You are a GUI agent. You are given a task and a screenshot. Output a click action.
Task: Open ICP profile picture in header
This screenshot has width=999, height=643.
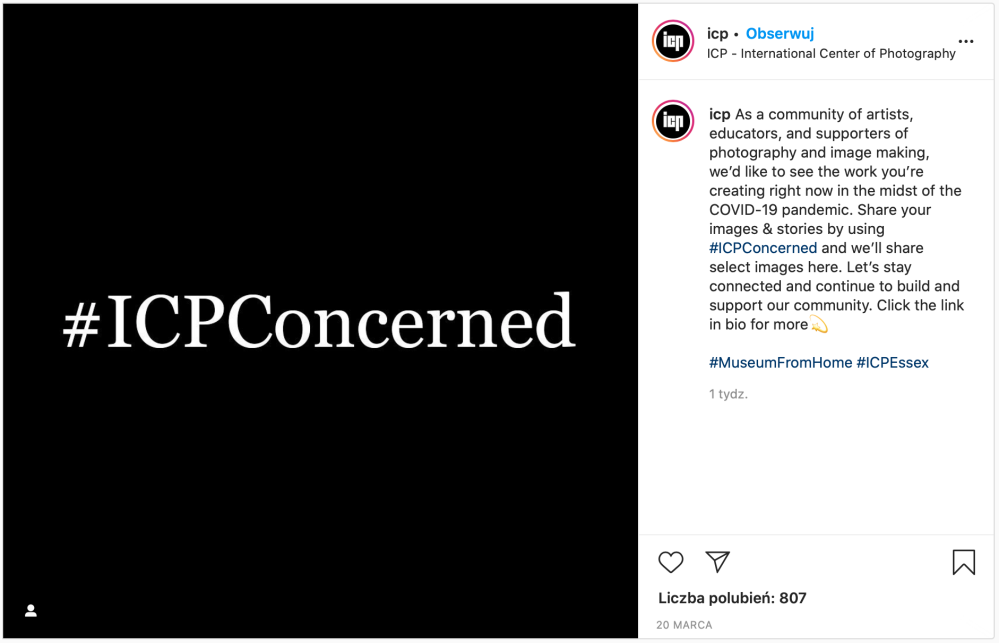click(x=673, y=41)
